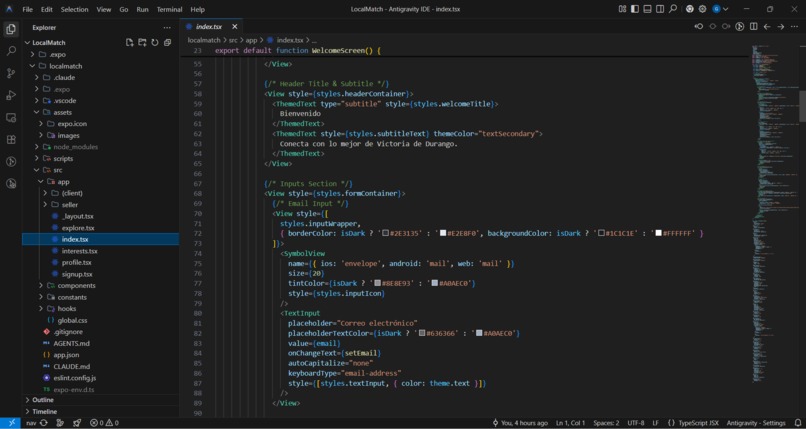Split the editor to the right
The image size is (806, 429).
(754, 27)
